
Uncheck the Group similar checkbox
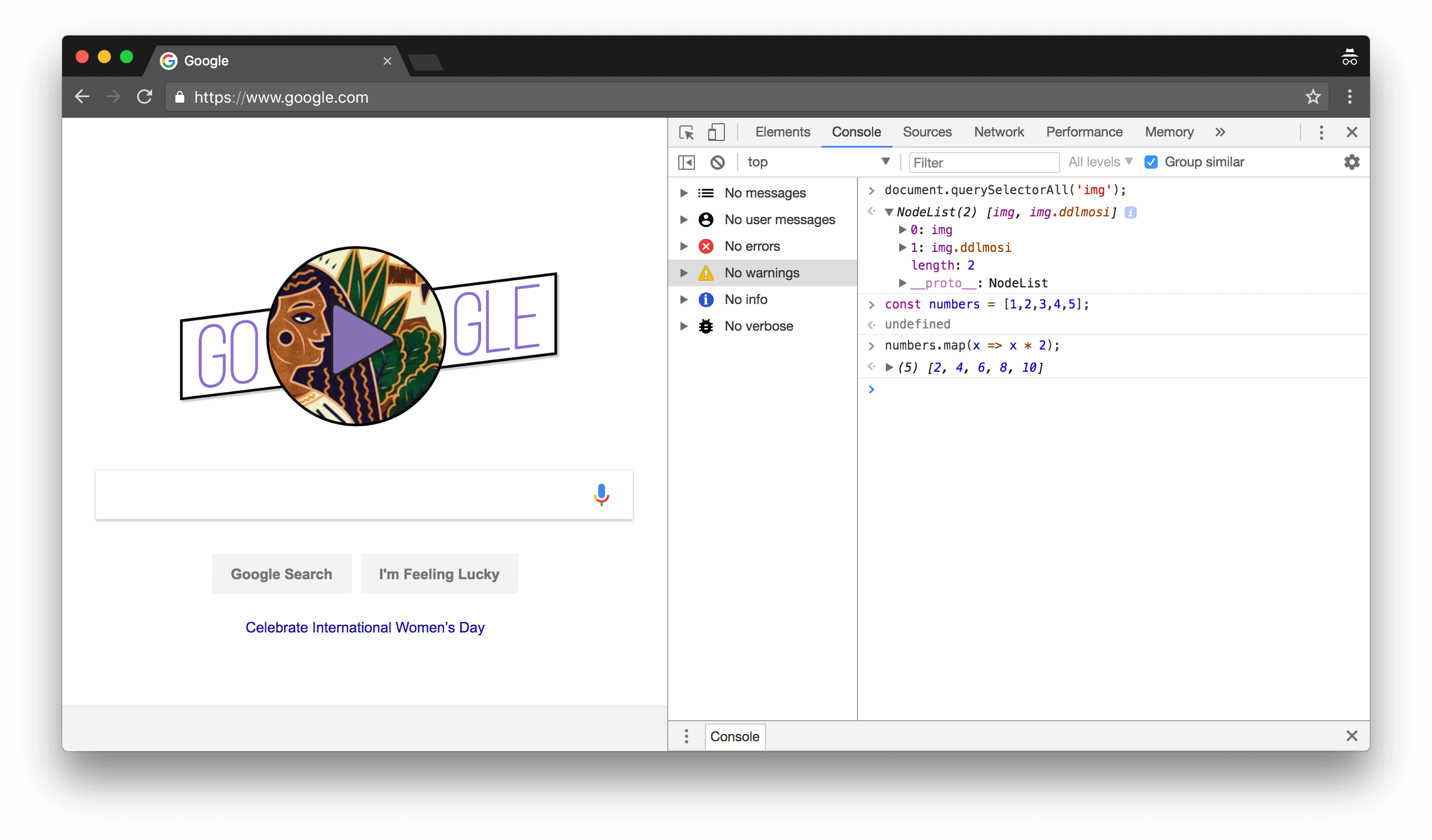pyautogui.click(x=1151, y=163)
